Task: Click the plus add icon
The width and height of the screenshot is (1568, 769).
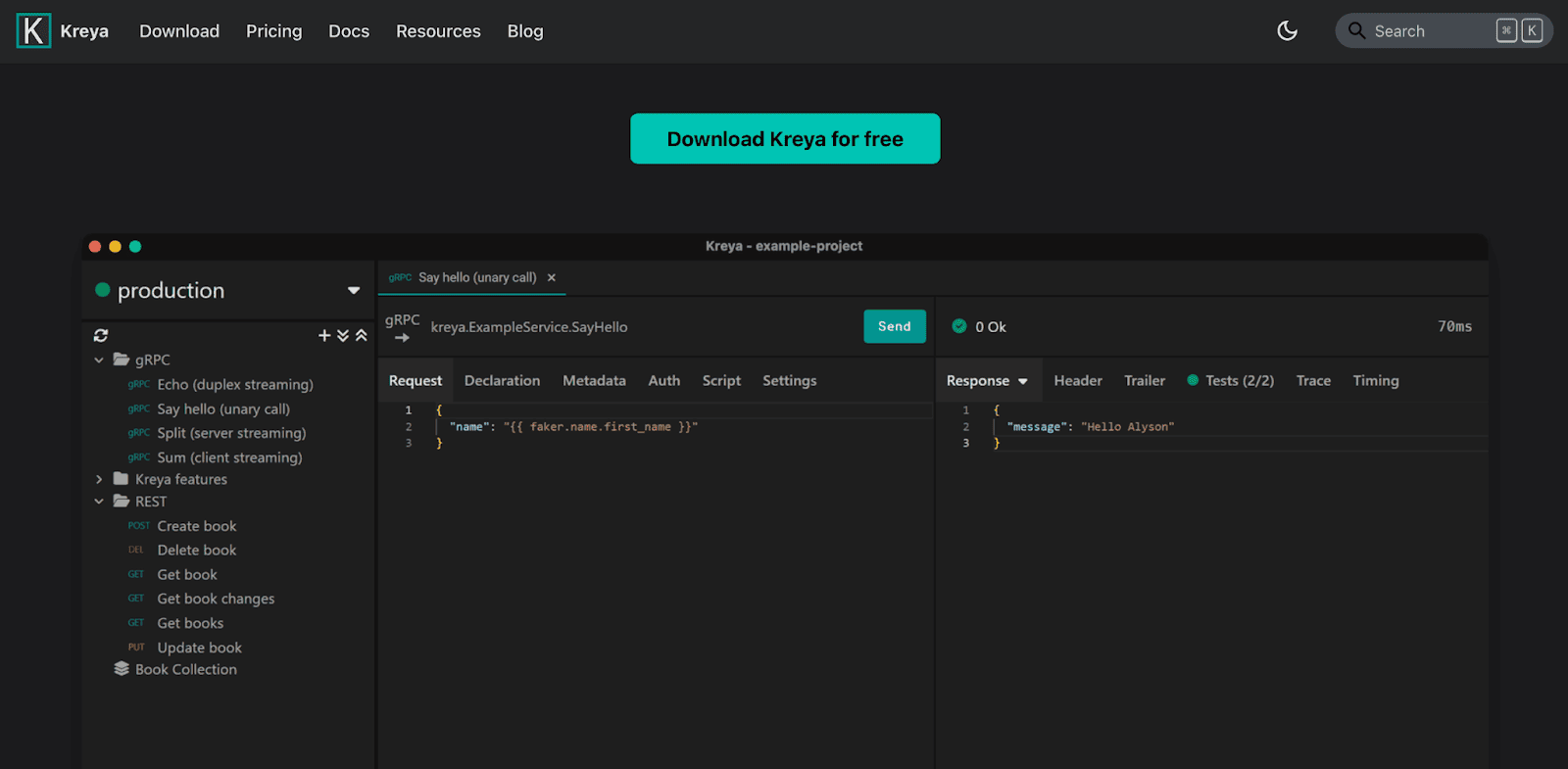Action: [x=324, y=335]
